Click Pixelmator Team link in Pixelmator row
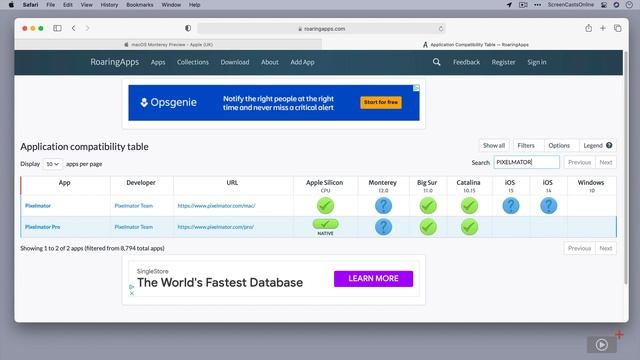640x360 pixels. (133, 206)
